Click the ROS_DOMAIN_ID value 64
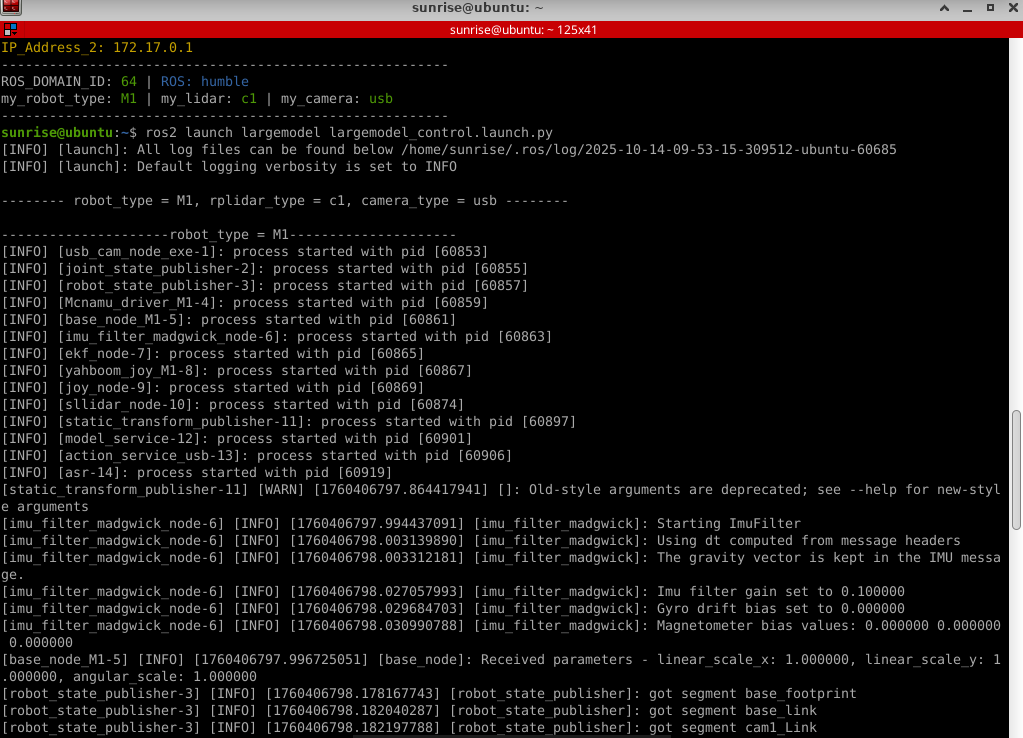The image size is (1023, 738). point(127,81)
